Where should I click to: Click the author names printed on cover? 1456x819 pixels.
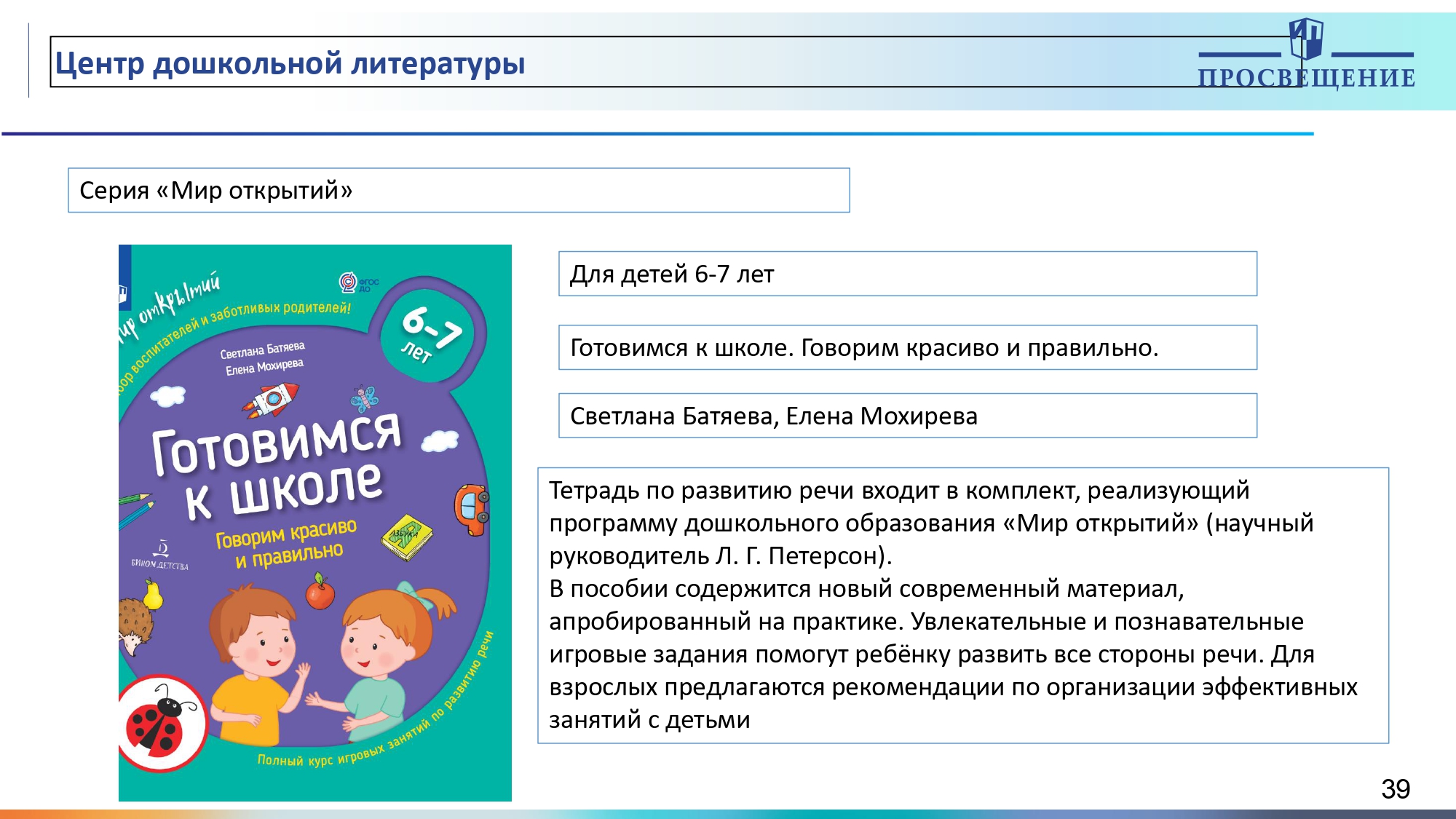(x=263, y=358)
